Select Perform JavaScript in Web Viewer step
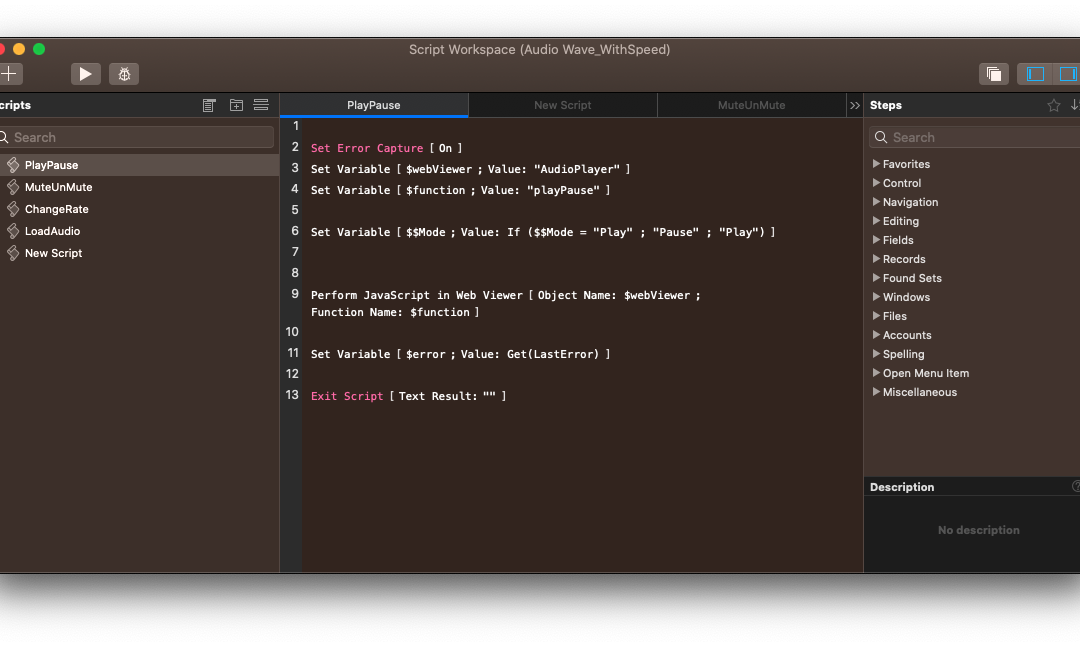Viewport: 1080px width, 647px height. [x=506, y=303]
